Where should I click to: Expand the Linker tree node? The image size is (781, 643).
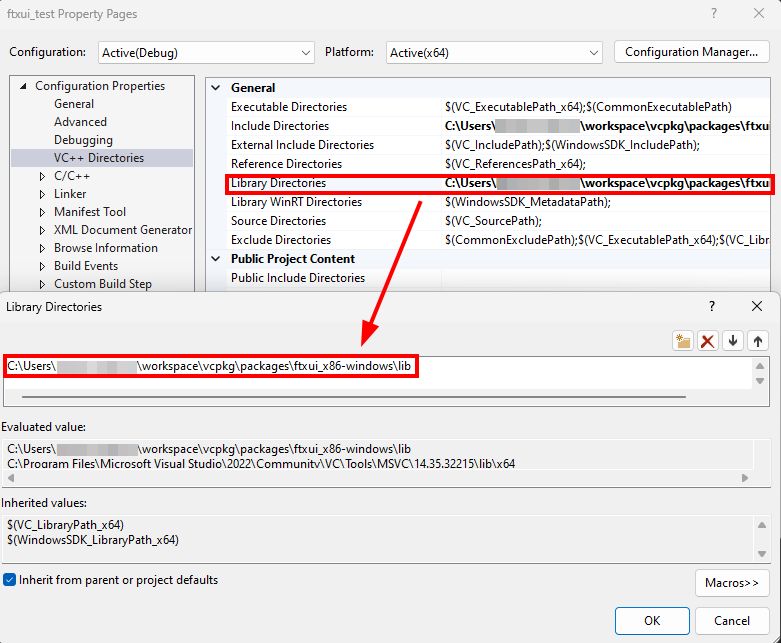tap(42, 194)
